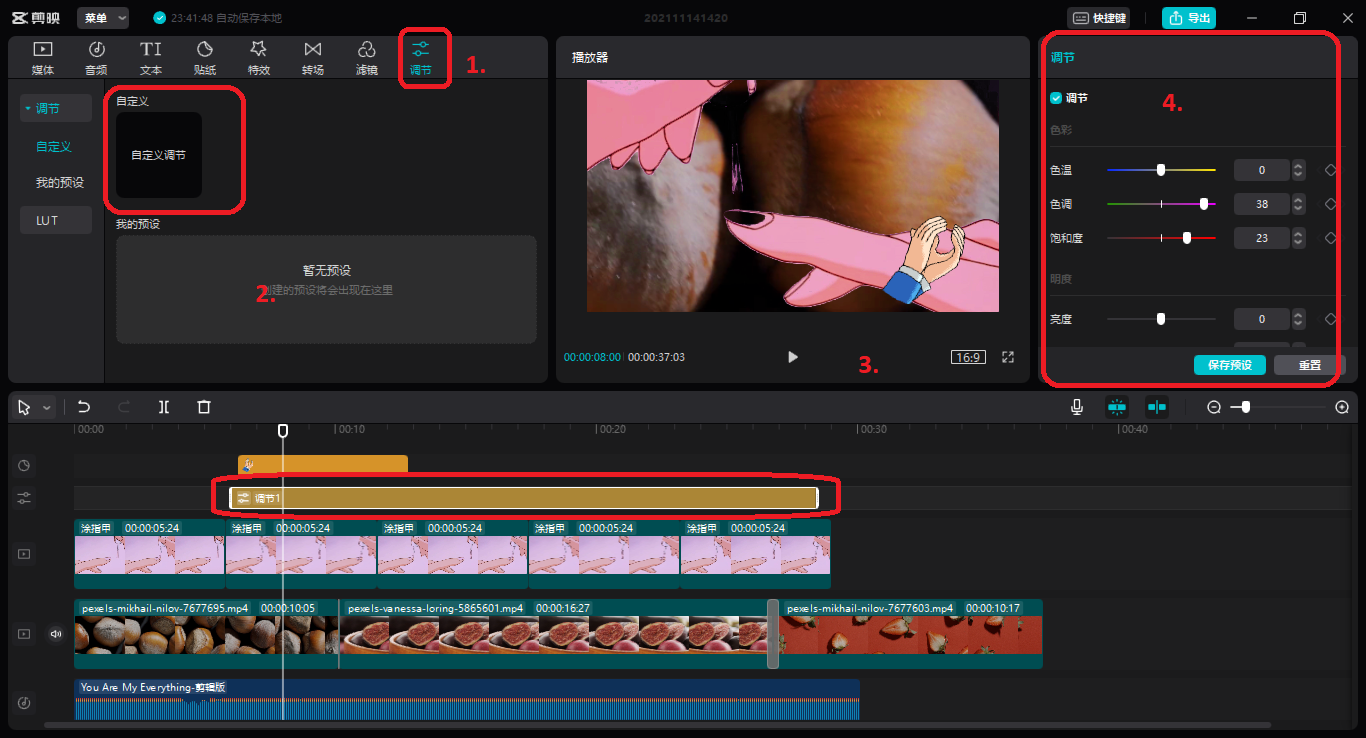Zoom in the timeline with plus icon
The image size is (1366, 738).
click(x=1342, y=407)
